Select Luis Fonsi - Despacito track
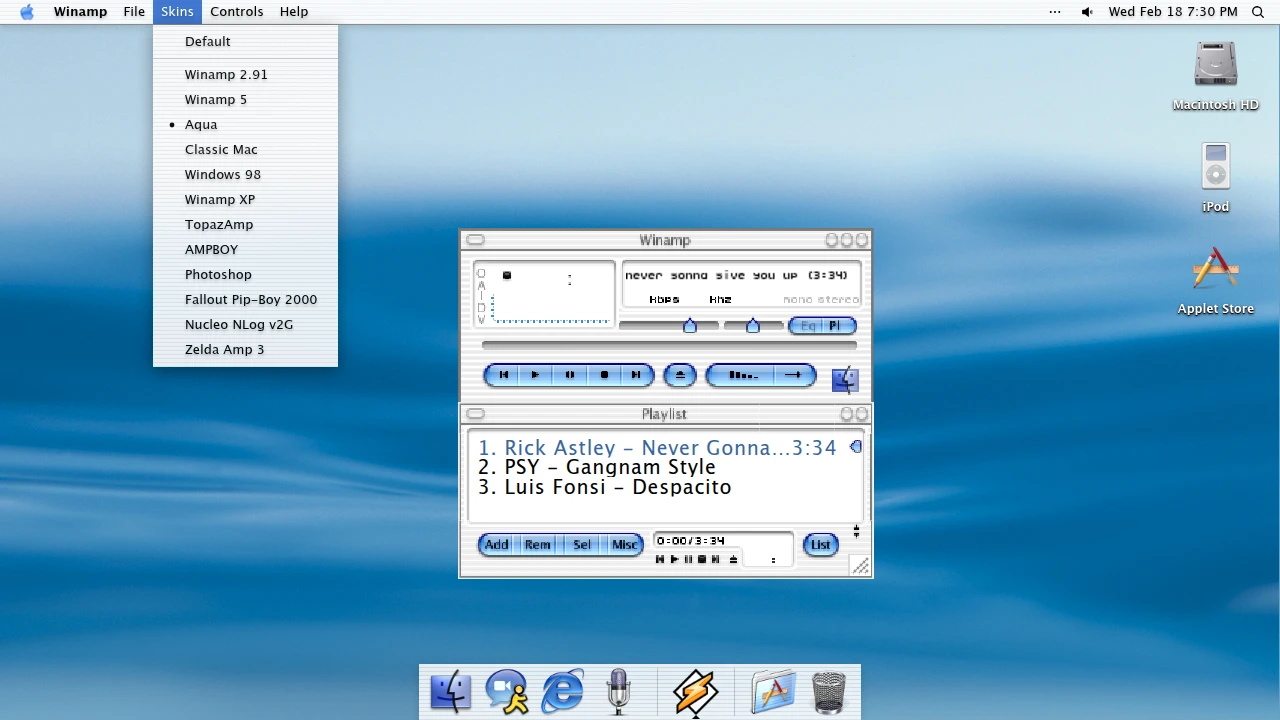 pos(657,487)
